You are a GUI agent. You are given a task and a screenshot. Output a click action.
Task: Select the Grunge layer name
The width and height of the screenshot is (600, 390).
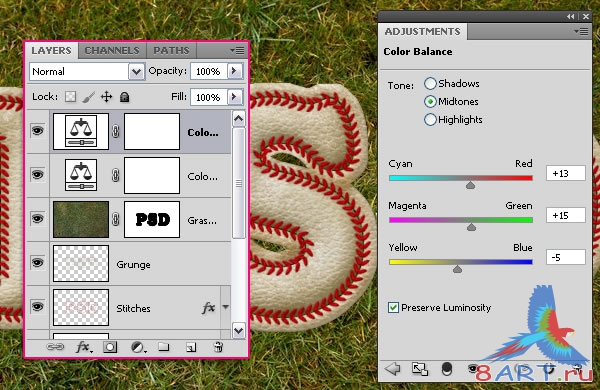[133, 264]
